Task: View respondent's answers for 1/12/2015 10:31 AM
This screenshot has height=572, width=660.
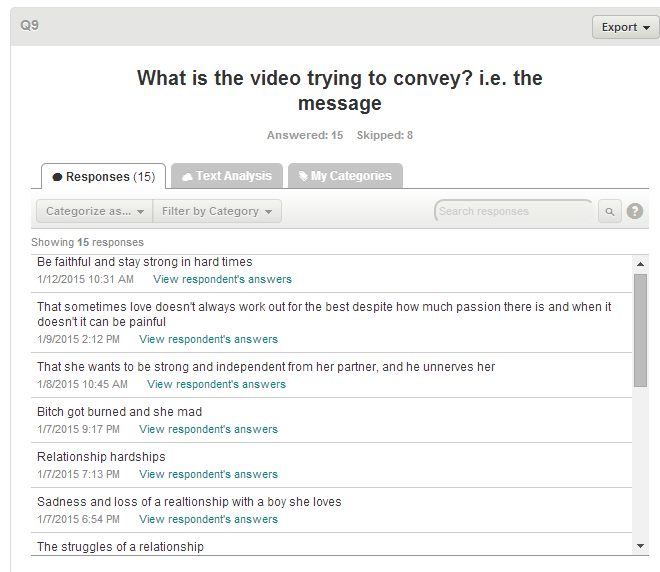Action: [x=222, y=279]
